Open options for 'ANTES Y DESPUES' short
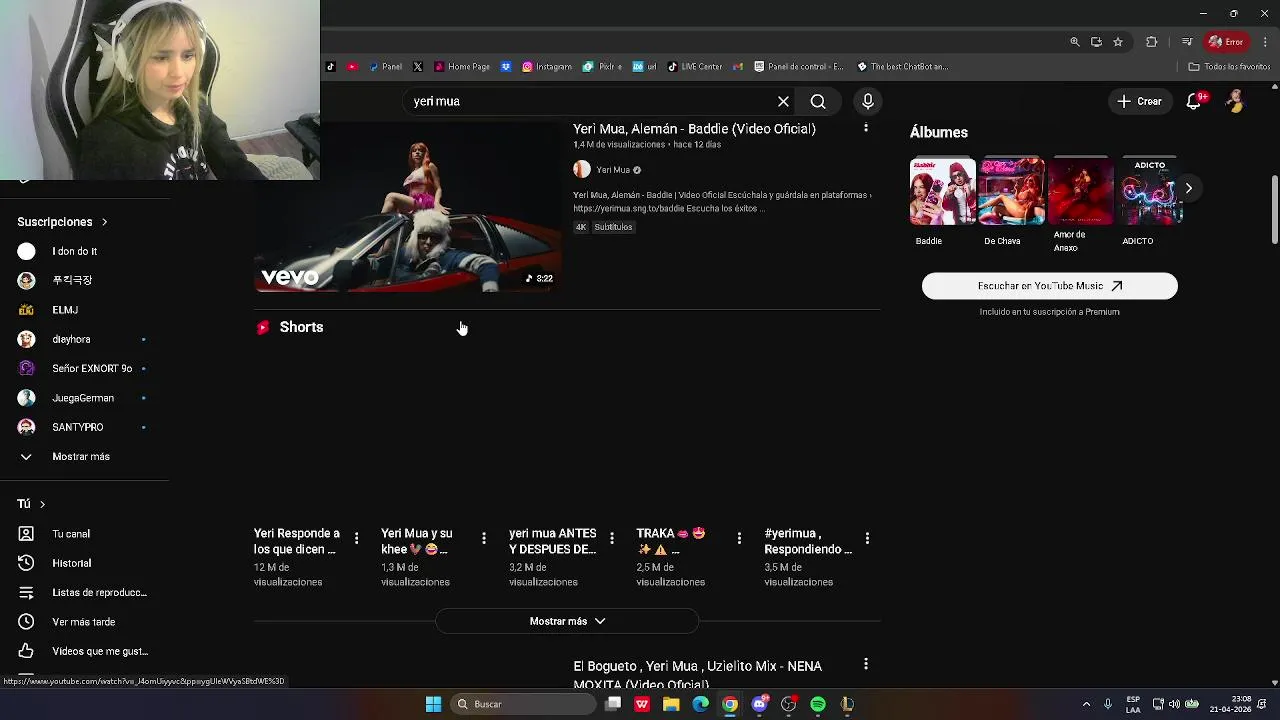The width and height of the screenshot is (1280, 720). click(612, 539)
